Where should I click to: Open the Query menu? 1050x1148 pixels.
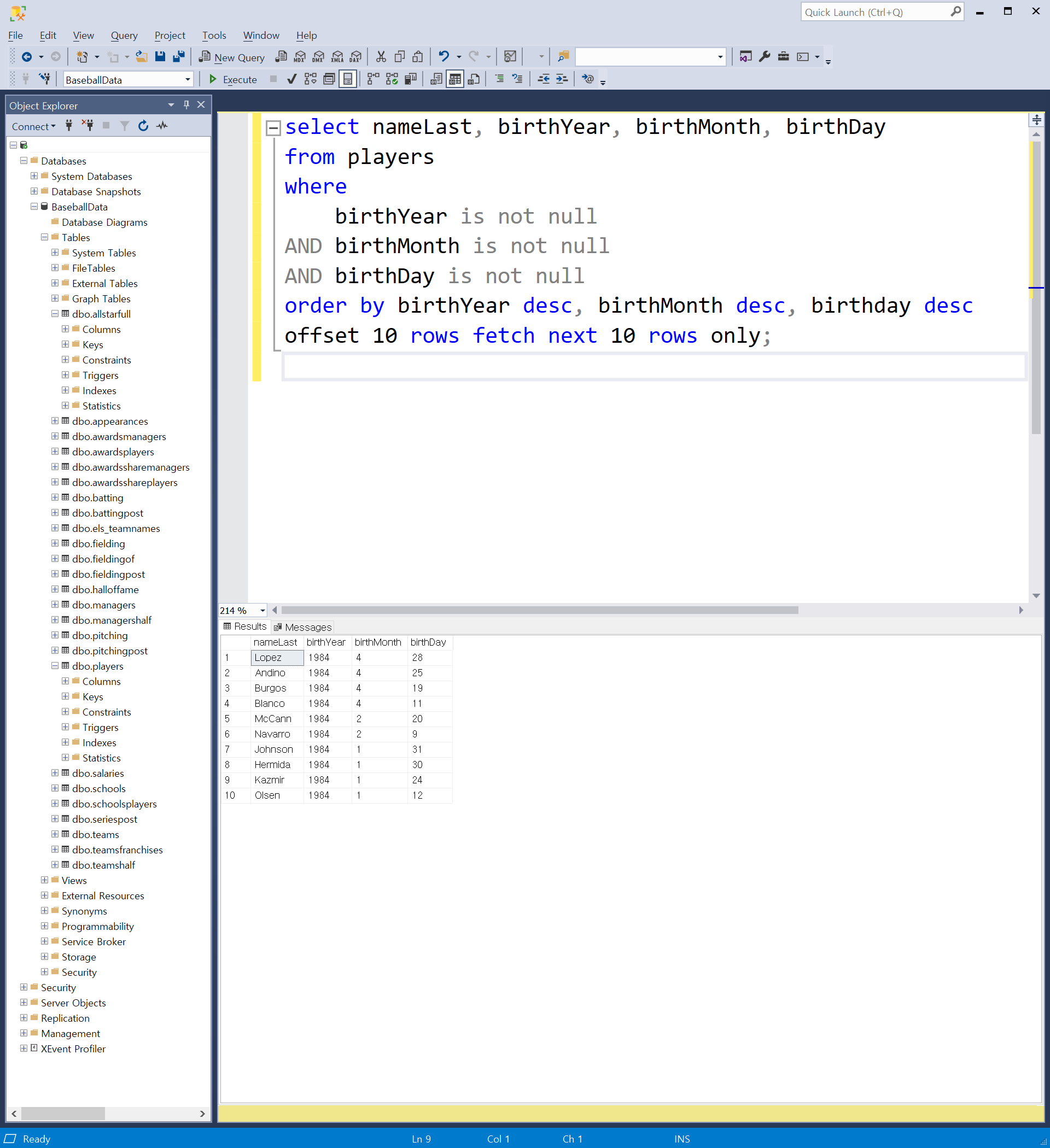point(124,36)
